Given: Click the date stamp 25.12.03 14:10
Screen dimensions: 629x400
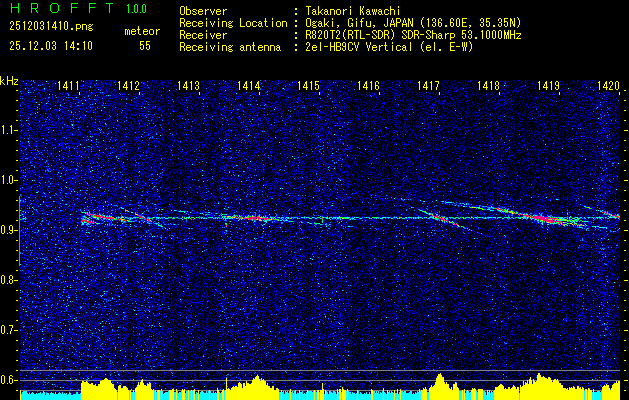Looking at the screenshot, I should tap(51, 46).
